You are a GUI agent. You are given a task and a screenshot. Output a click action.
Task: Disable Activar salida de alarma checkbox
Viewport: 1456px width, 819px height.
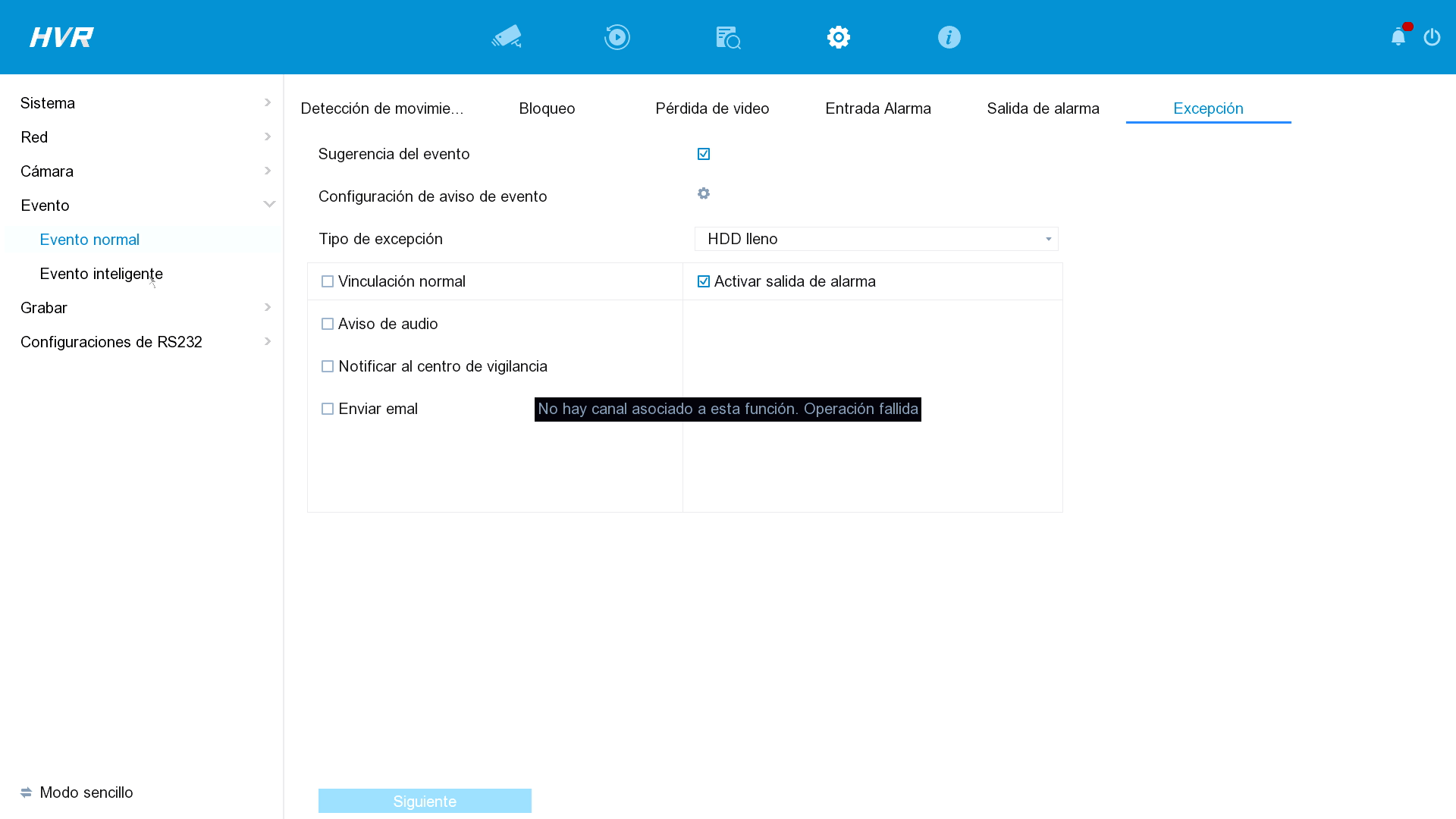[x=704, y=281]
